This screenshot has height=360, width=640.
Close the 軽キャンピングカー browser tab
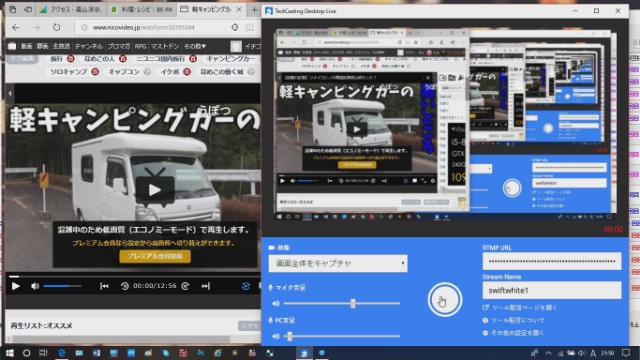click(x=239, y=9)
